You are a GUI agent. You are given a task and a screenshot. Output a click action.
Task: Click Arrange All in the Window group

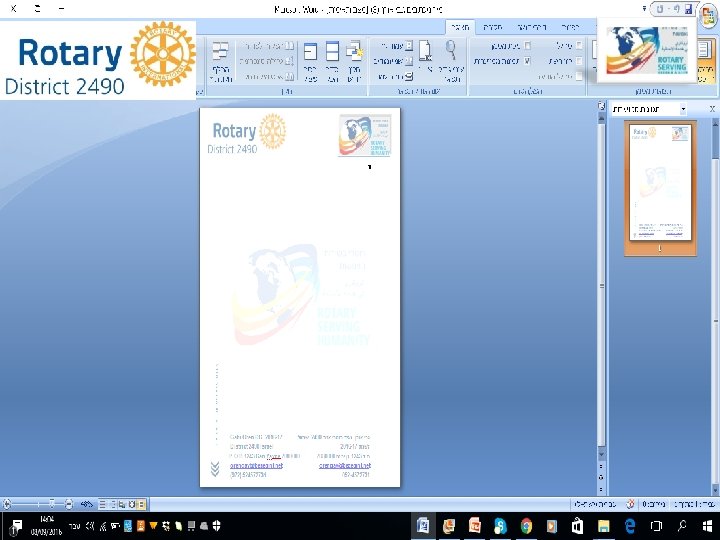click(332, 60)
